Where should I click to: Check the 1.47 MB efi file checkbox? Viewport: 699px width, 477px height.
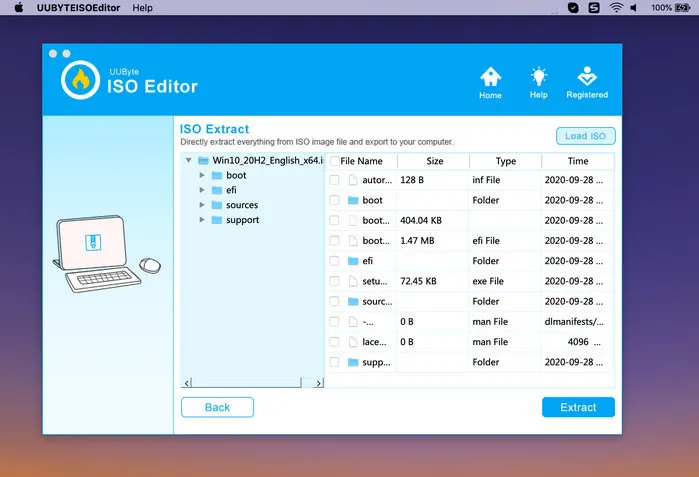(x=334, y=241)
